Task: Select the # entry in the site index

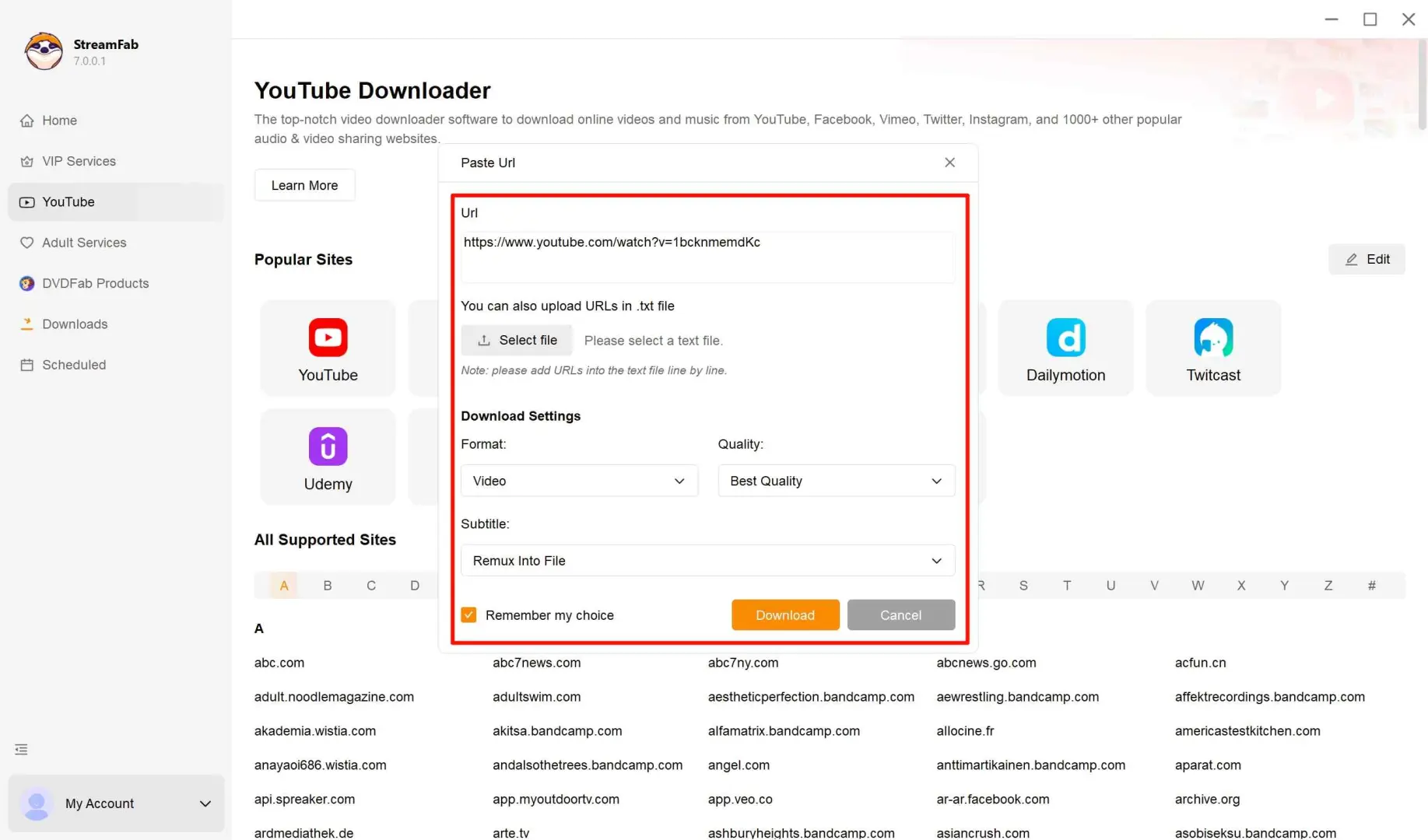Action: [1372, 586]
